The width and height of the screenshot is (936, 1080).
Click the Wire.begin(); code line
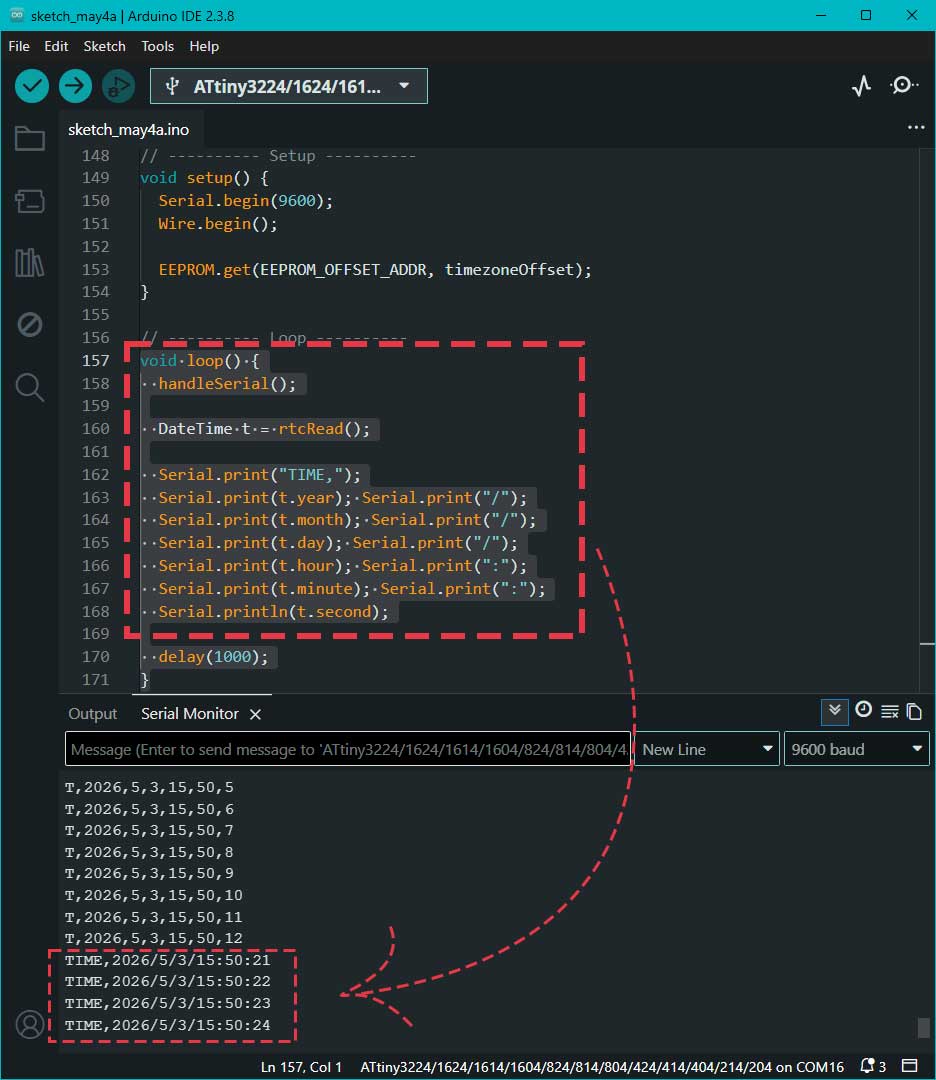(x=218, y=224)
